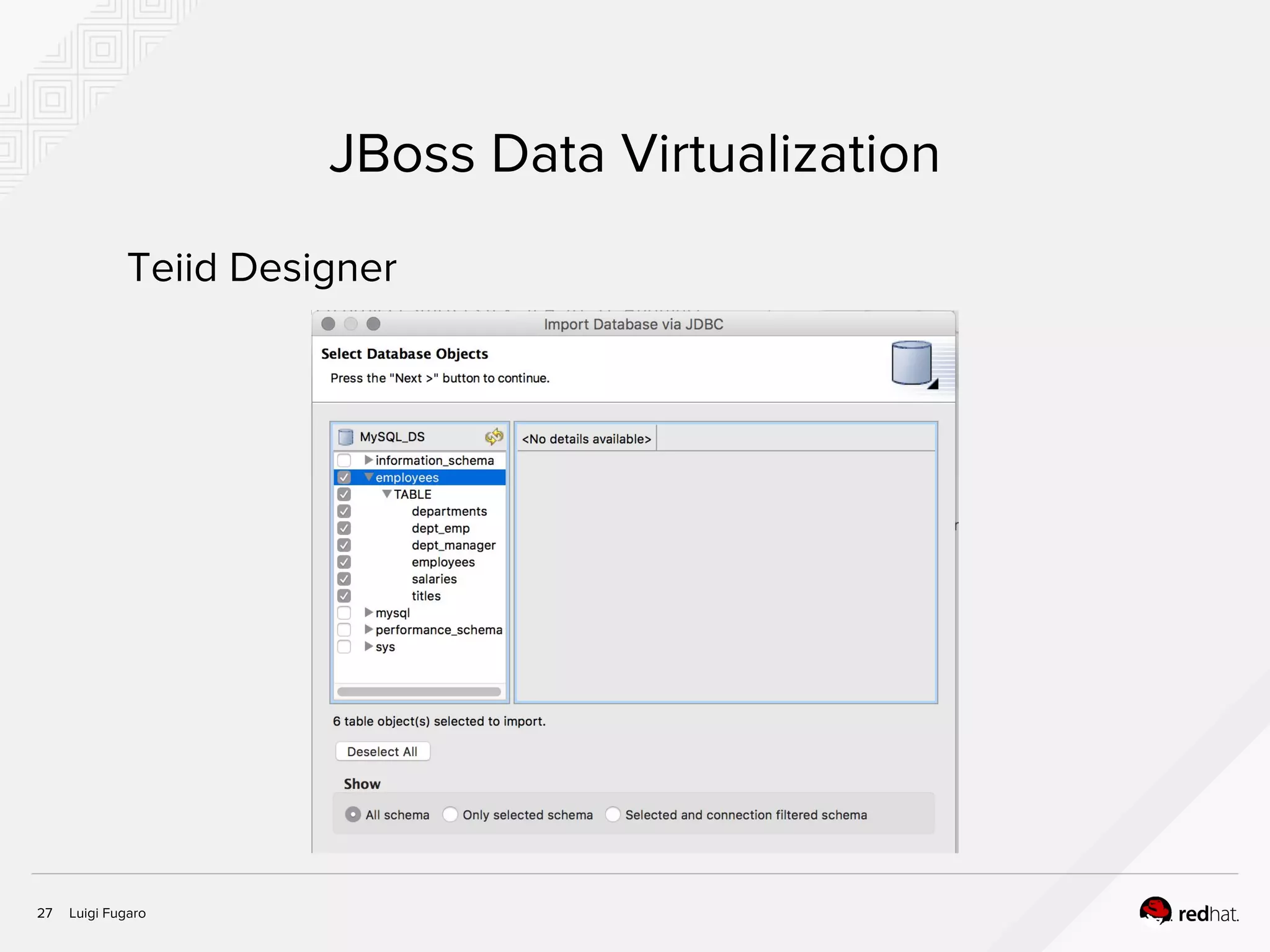Select the departments tree row
1270x952 pixels.
[x=420, y=511]
